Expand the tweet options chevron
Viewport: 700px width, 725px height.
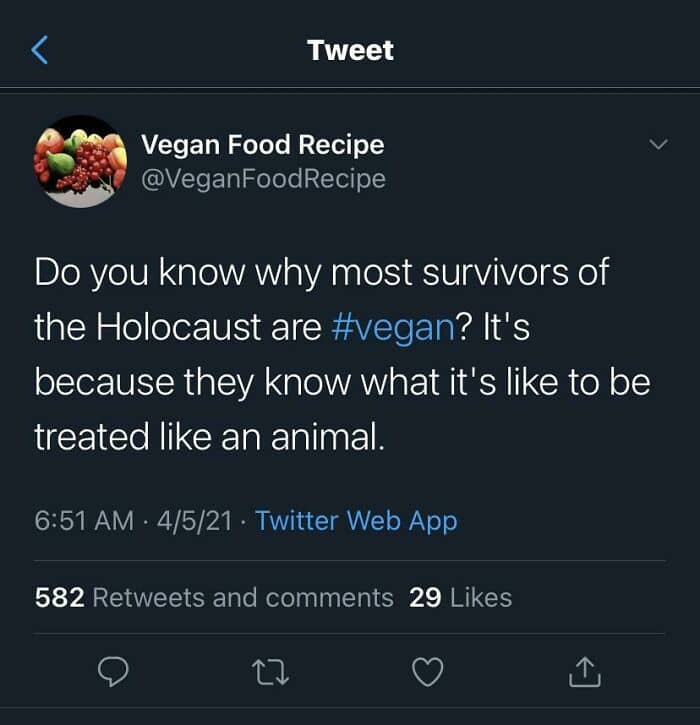[x=658, y=145]
